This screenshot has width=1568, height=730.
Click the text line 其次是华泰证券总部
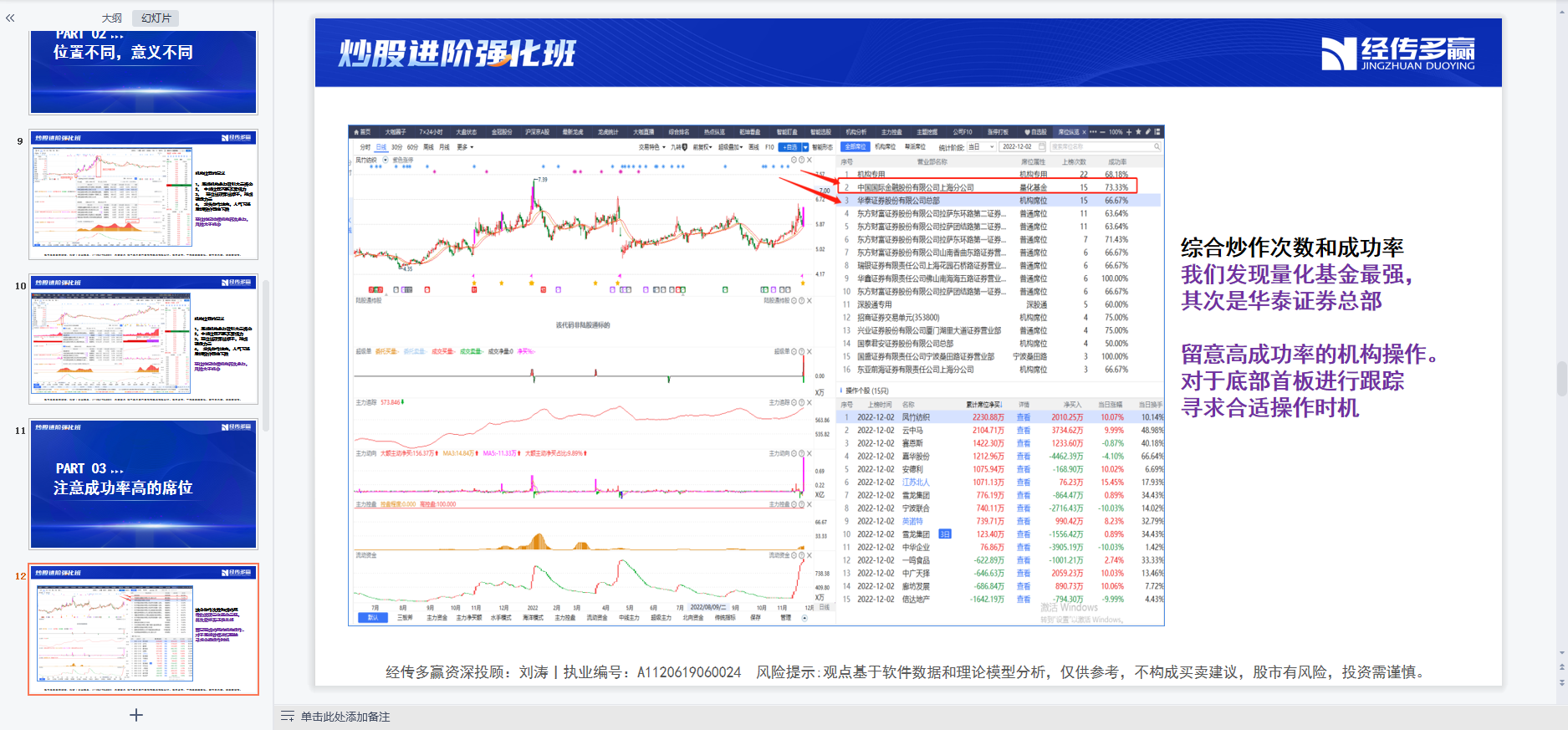click(1281, 301)
